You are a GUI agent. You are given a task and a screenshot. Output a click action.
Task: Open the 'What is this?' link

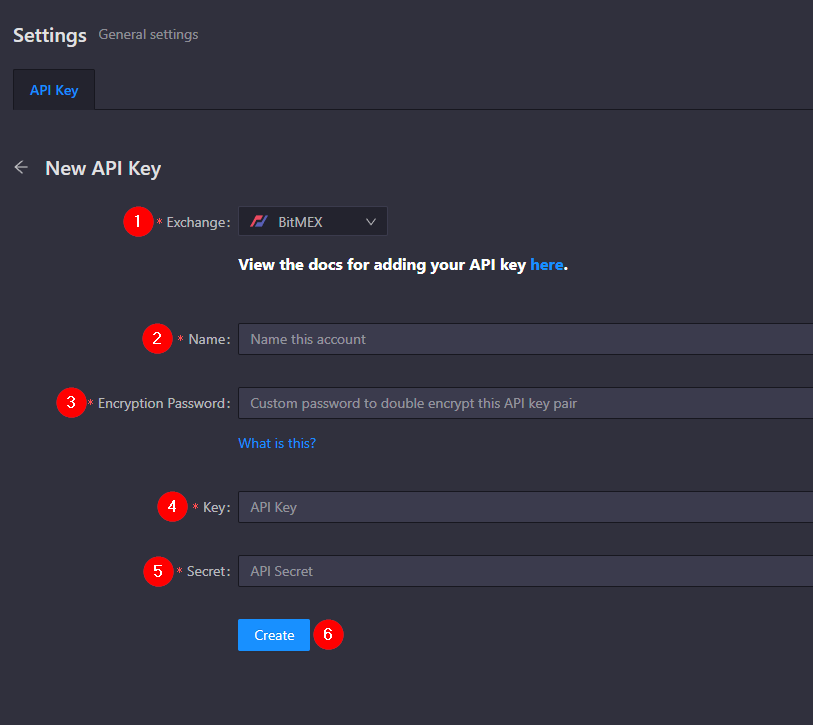[277, 443]
